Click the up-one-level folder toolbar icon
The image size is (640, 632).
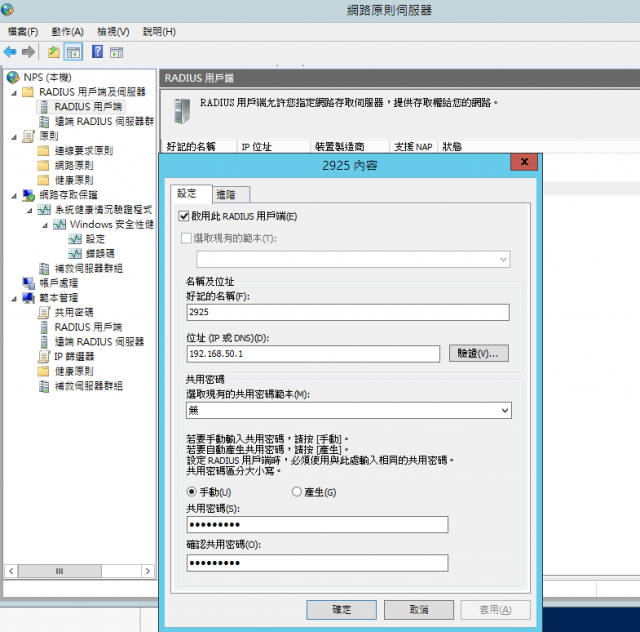click(x=53, y=52)
